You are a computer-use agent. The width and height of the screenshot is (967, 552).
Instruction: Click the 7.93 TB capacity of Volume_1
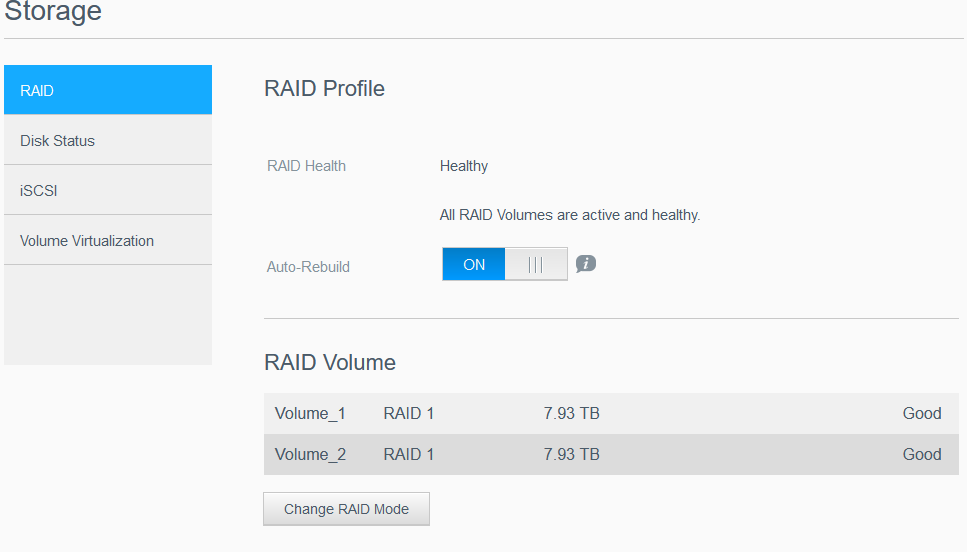pyautogui.click(x=571, y=414)
